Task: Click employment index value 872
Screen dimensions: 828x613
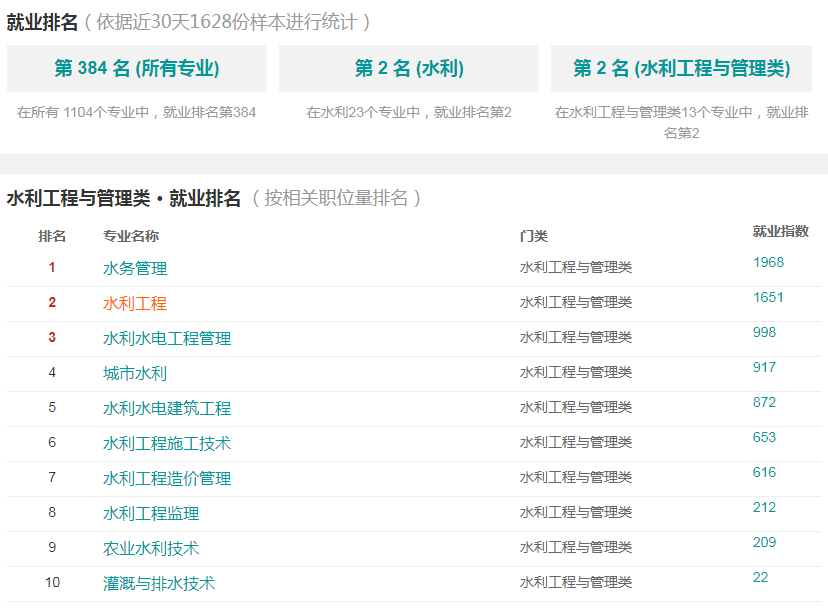Action: 764,402
